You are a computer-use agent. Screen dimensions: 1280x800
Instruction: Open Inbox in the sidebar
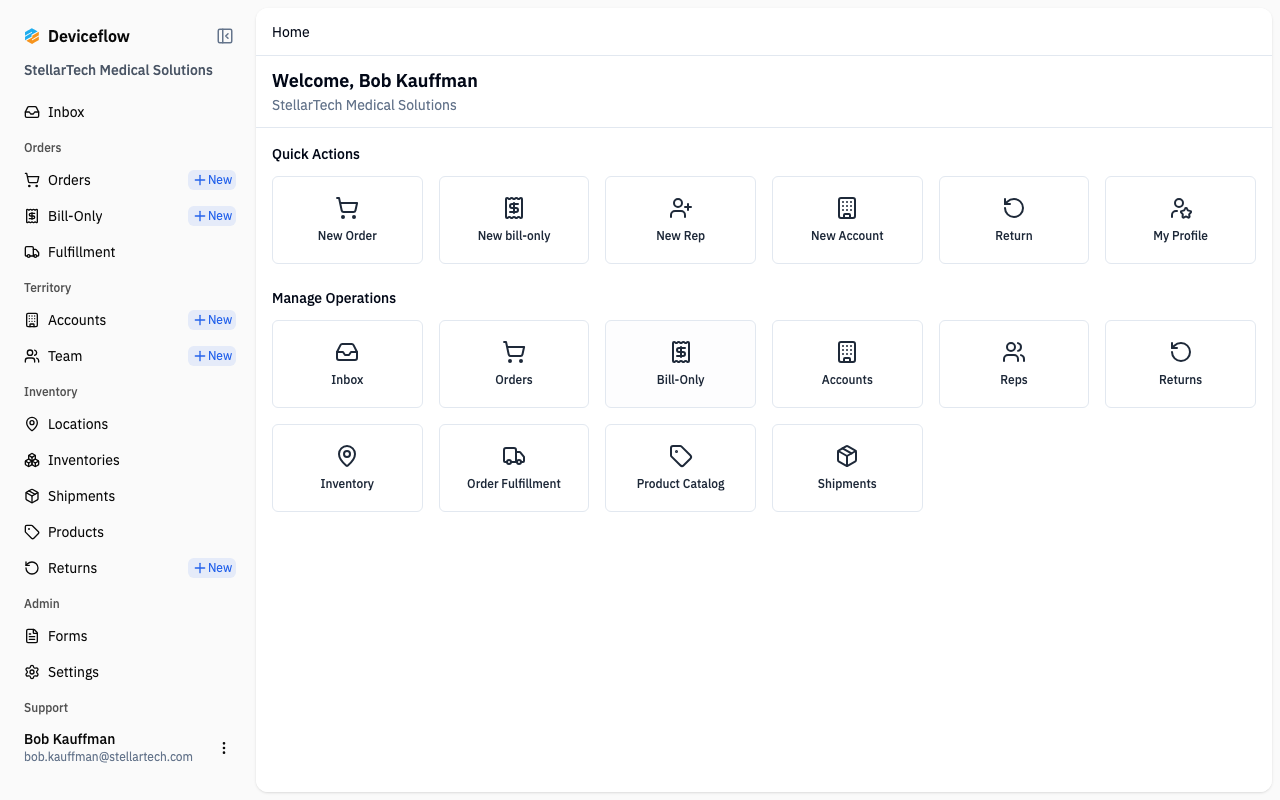click(130, 112)
